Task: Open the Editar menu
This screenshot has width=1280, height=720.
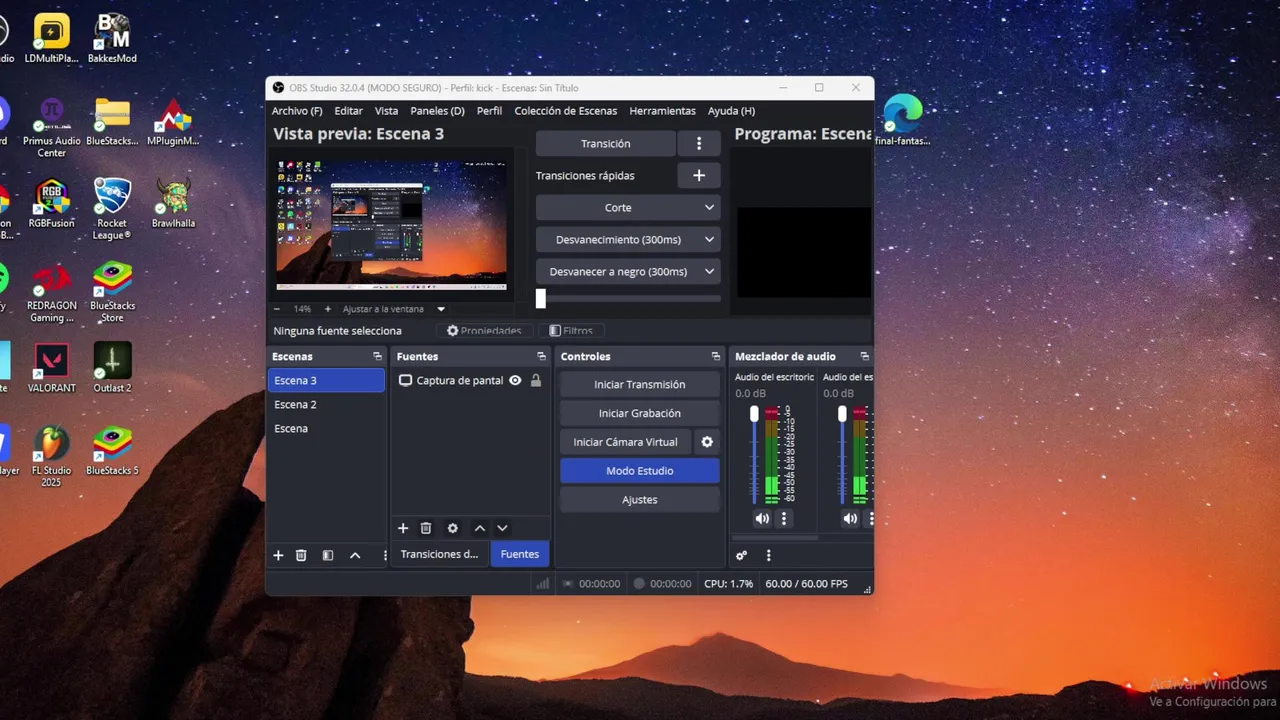Action: (348, 111)
